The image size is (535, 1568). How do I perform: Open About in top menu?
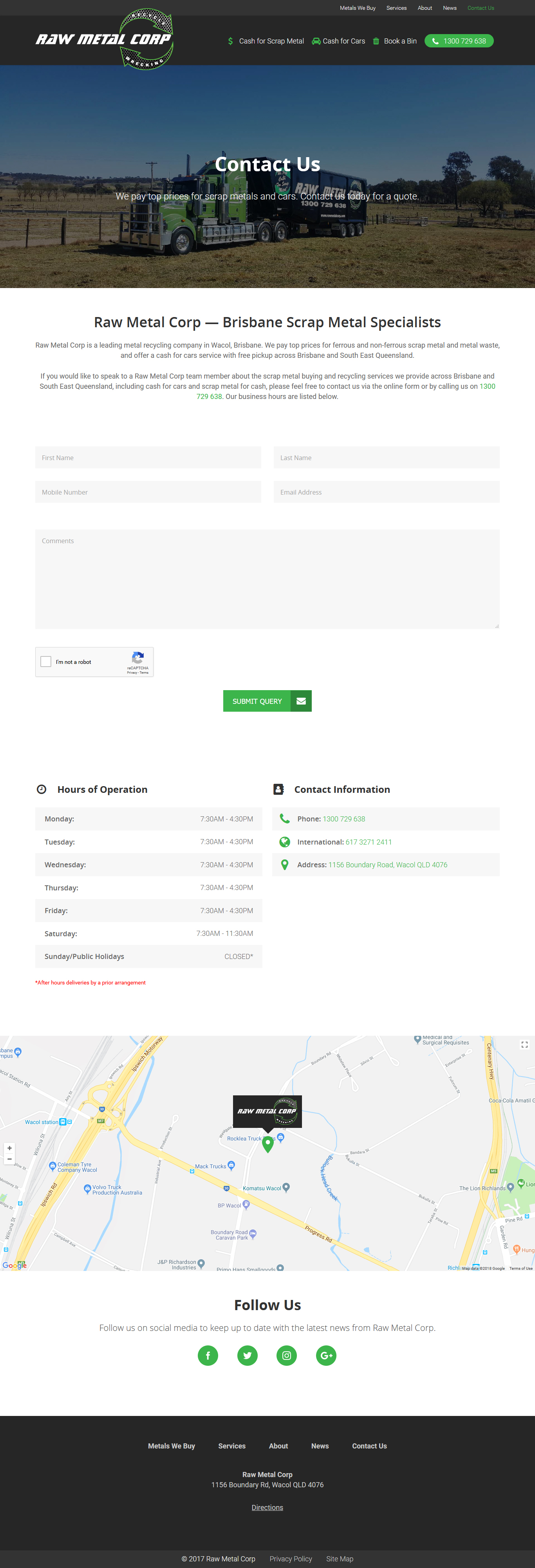pyautogui.click(x=425, y=8)
